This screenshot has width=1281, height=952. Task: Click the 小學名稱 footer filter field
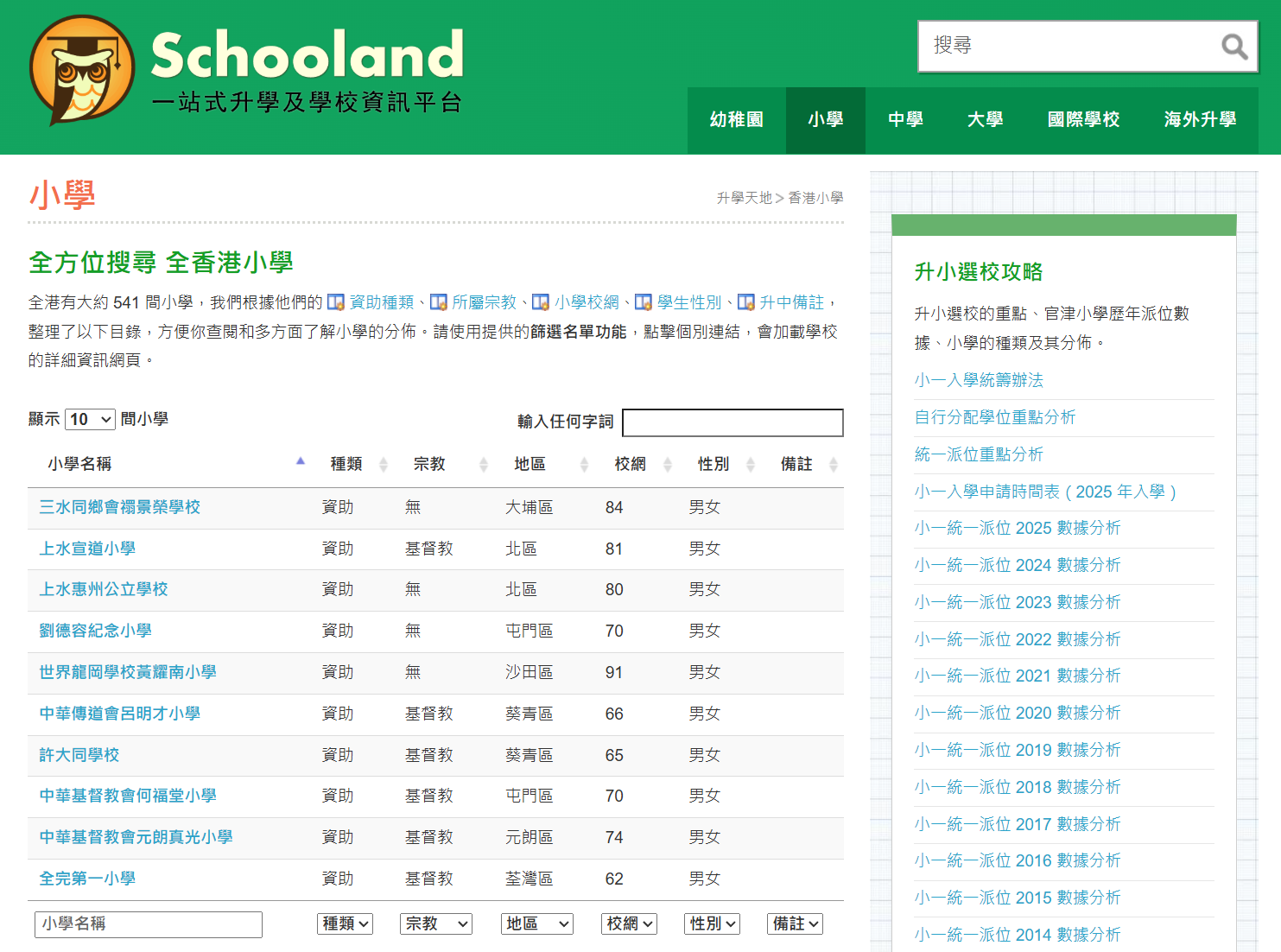tap(149, 924)
